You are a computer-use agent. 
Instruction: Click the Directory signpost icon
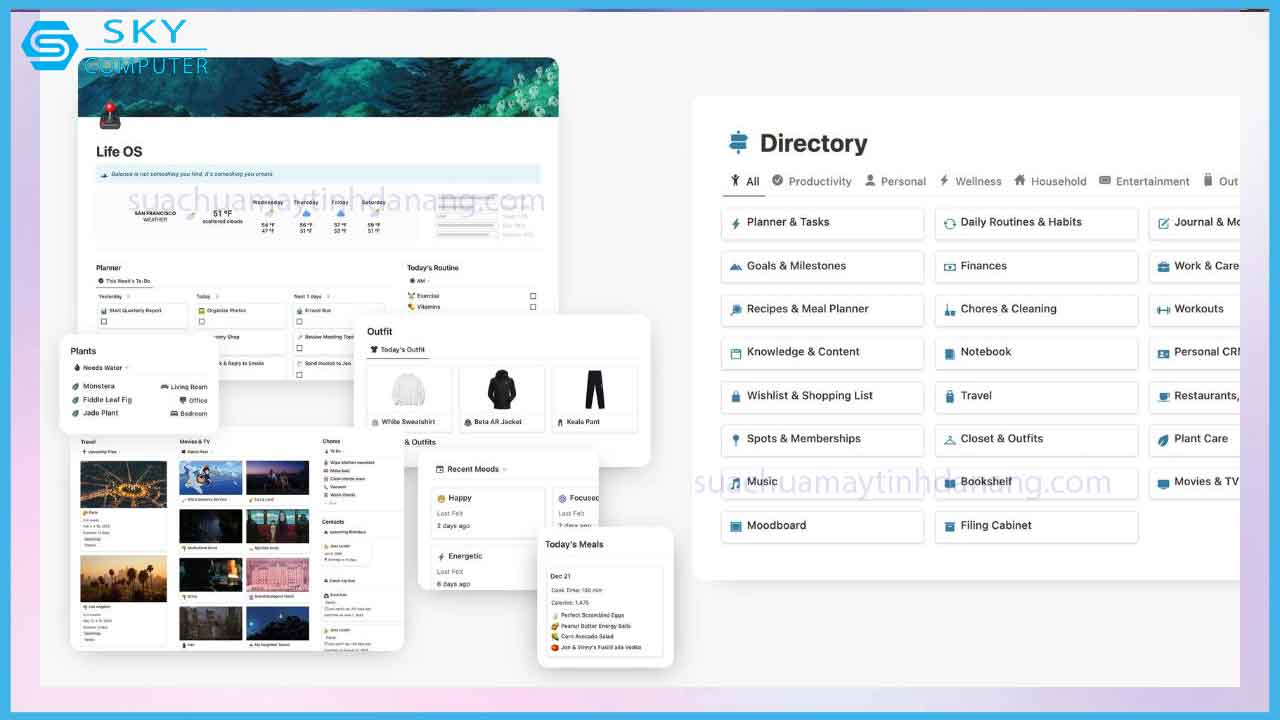738,143
